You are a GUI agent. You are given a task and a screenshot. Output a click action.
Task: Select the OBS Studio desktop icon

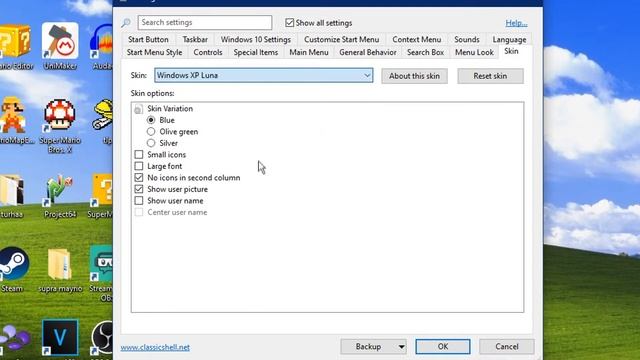coord(102,338)
